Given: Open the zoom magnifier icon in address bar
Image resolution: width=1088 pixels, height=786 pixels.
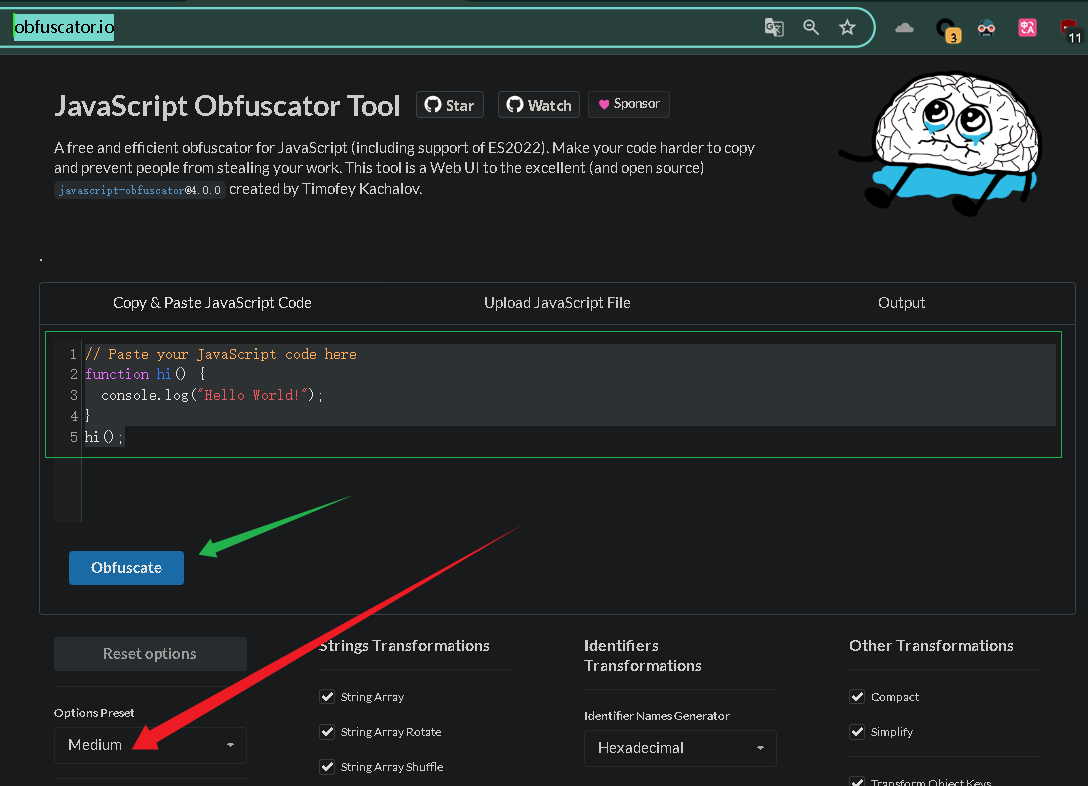Looking at the screenshot, I should click(810, 28).
